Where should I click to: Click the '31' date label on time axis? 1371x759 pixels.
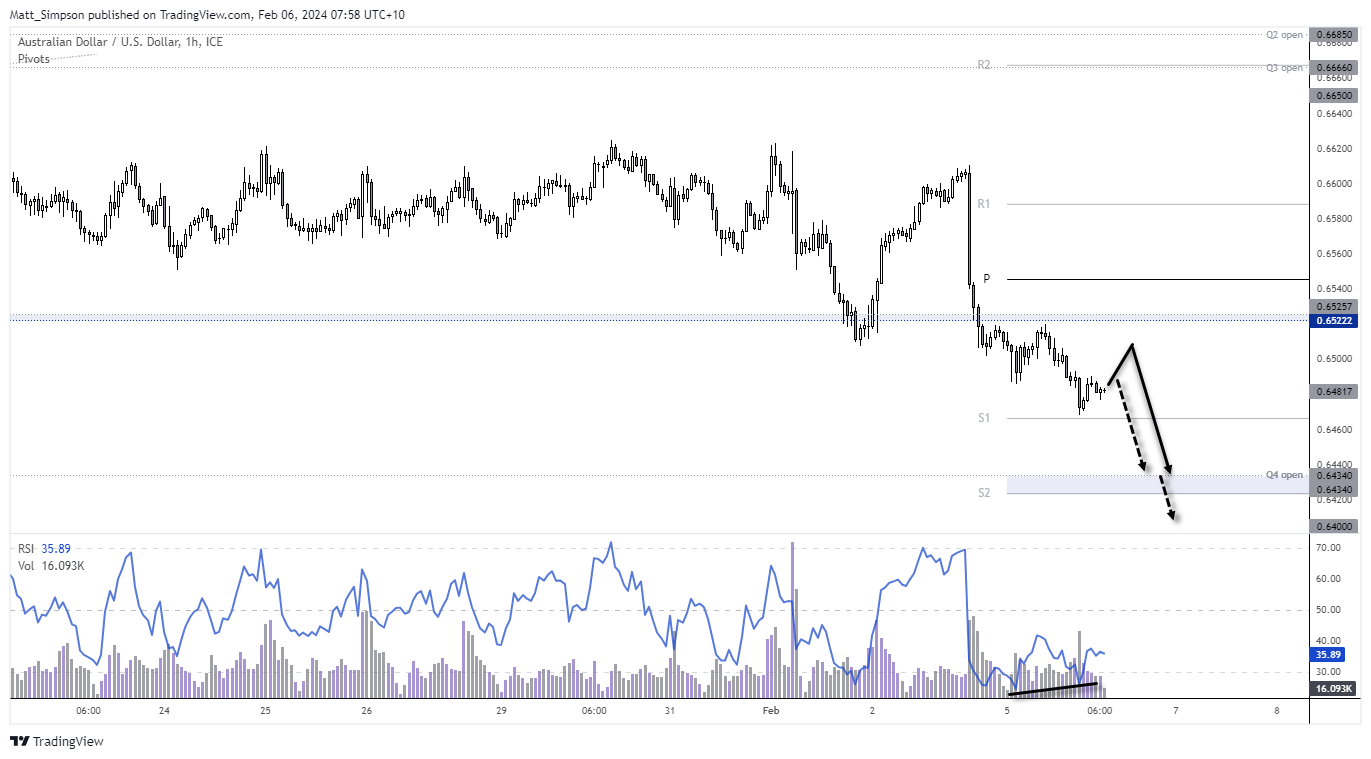point(670,711)
